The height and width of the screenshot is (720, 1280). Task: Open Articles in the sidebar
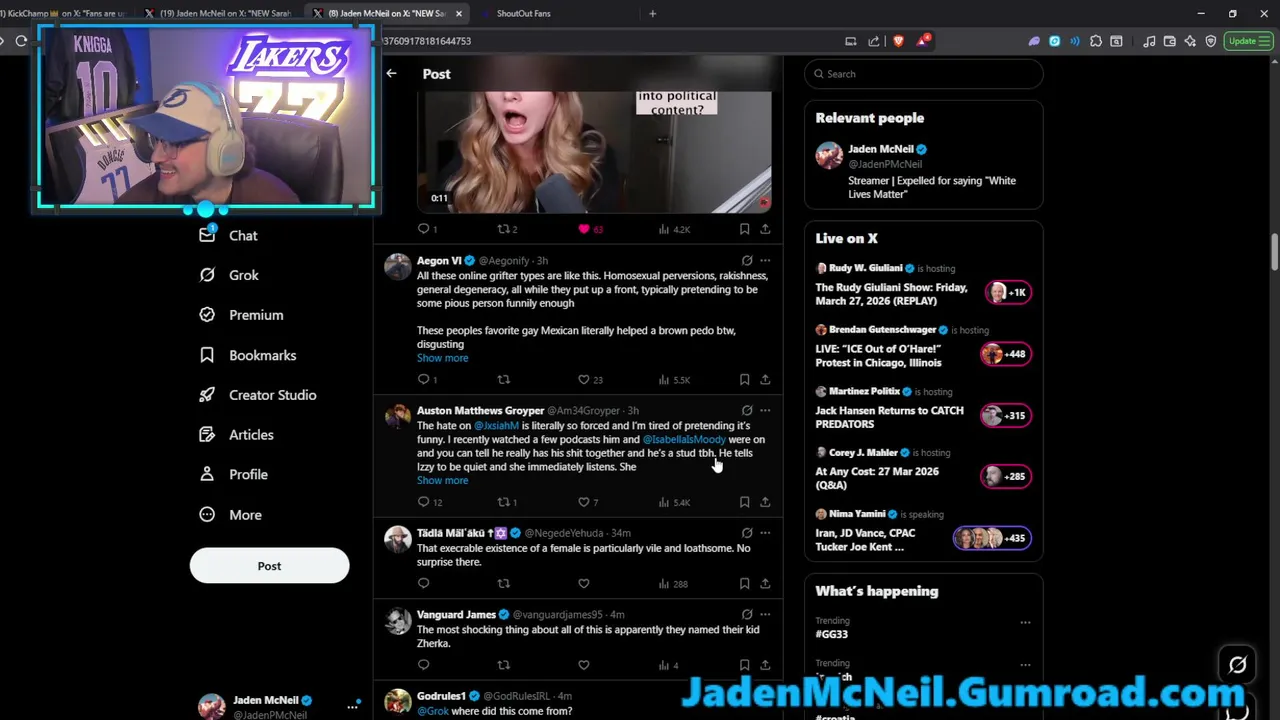[236, 435]
